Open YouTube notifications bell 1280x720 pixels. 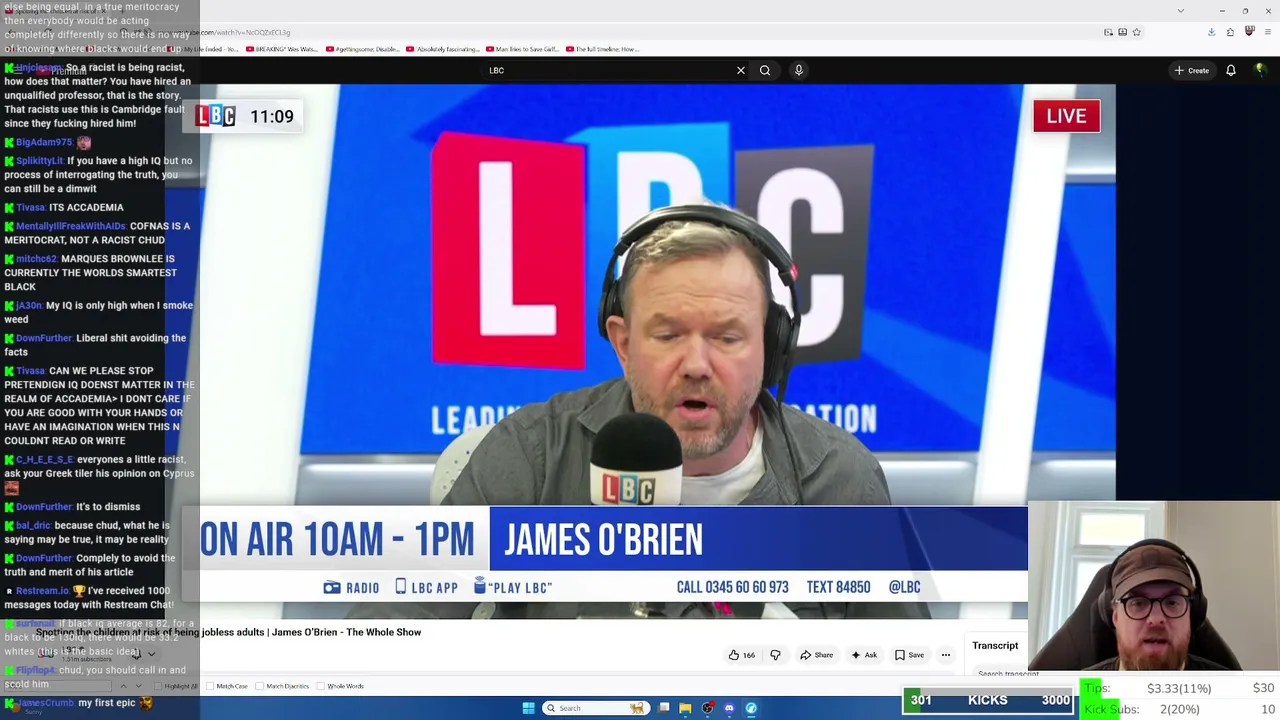(x=1231, y=70)
